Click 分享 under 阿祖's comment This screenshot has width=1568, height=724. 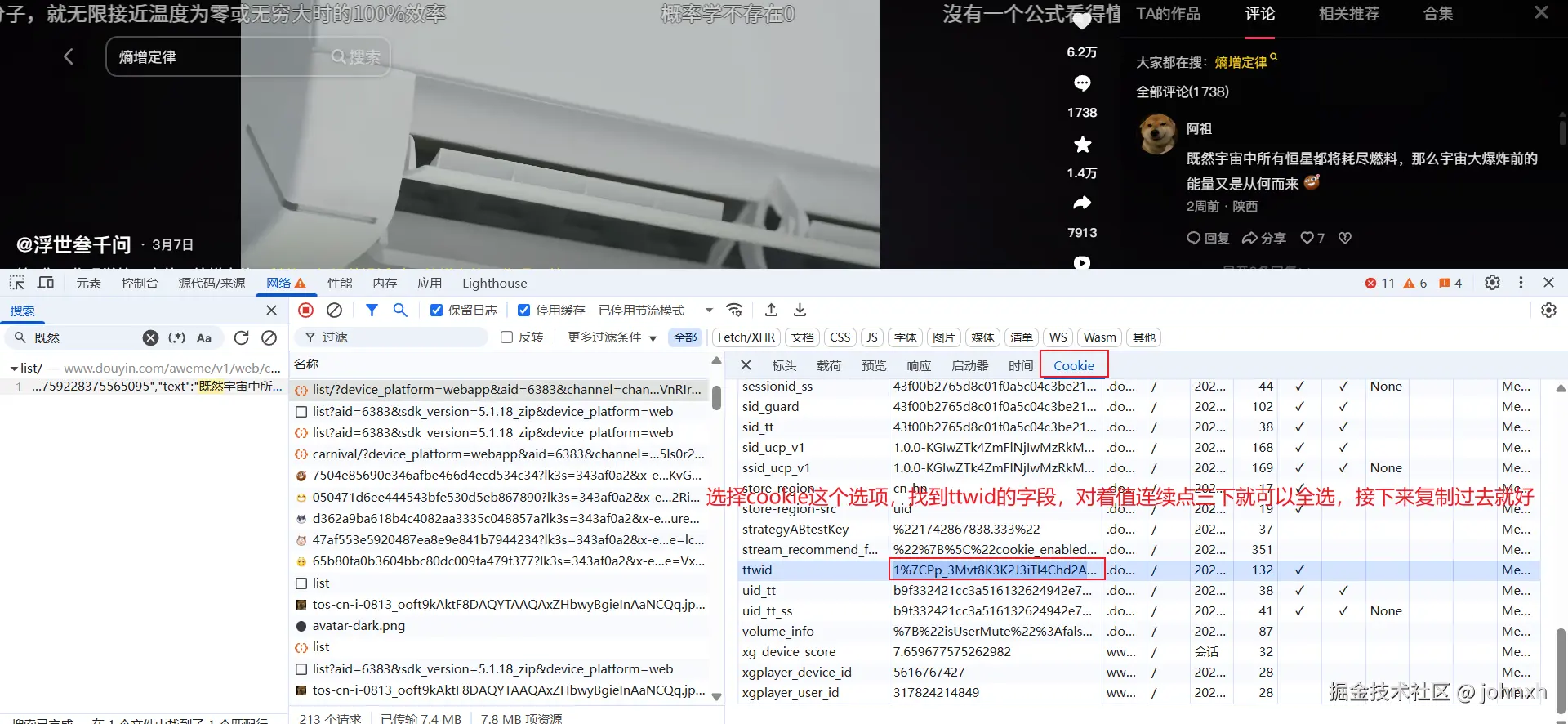[x=1264, y=238]
